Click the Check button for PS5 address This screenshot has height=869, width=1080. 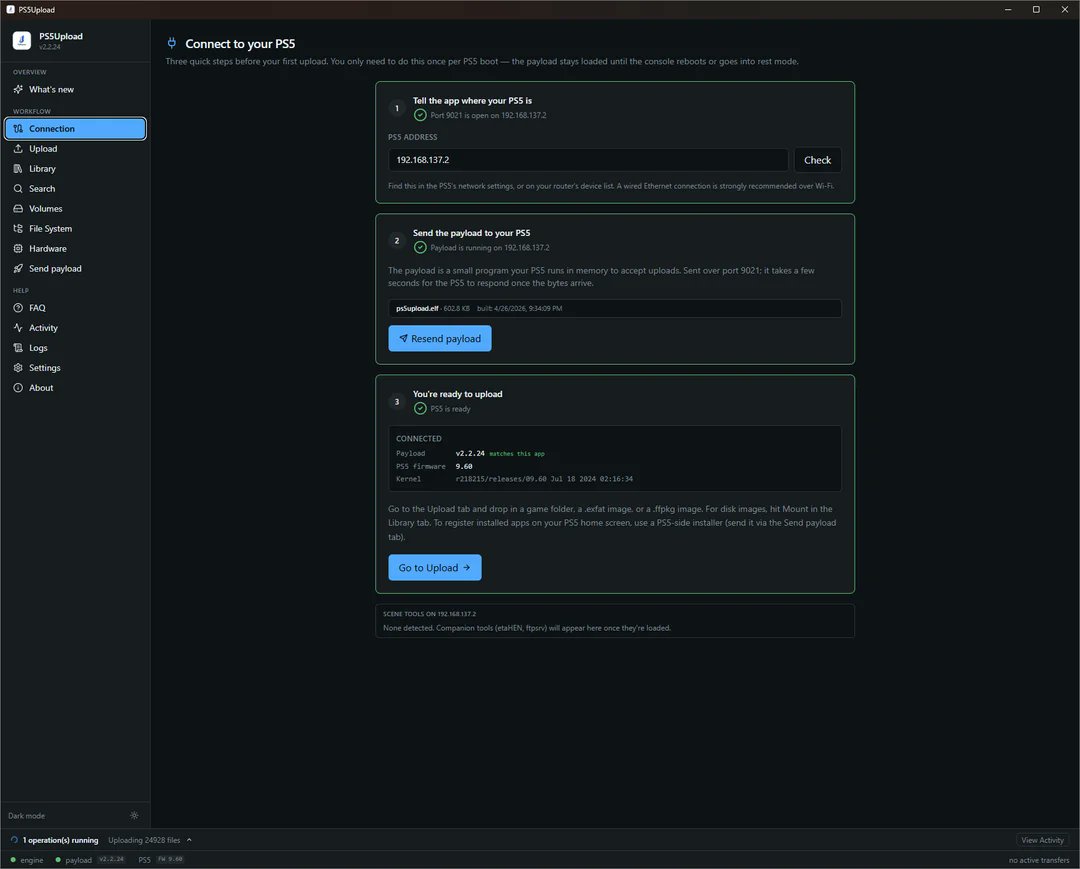[817, 160]
